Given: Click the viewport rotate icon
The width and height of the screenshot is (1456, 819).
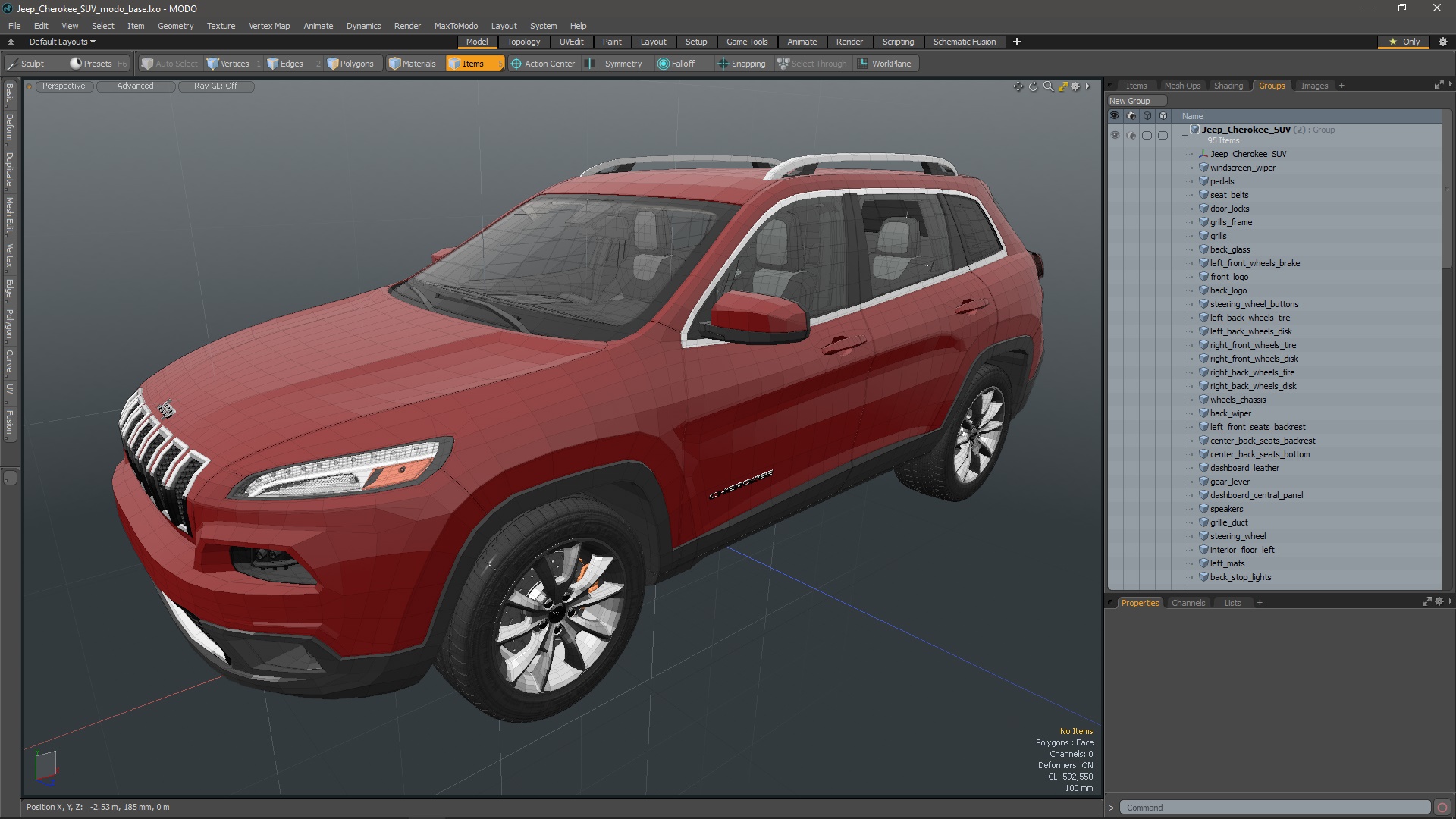Looking at the screenshot, I should coord(1033,86).
